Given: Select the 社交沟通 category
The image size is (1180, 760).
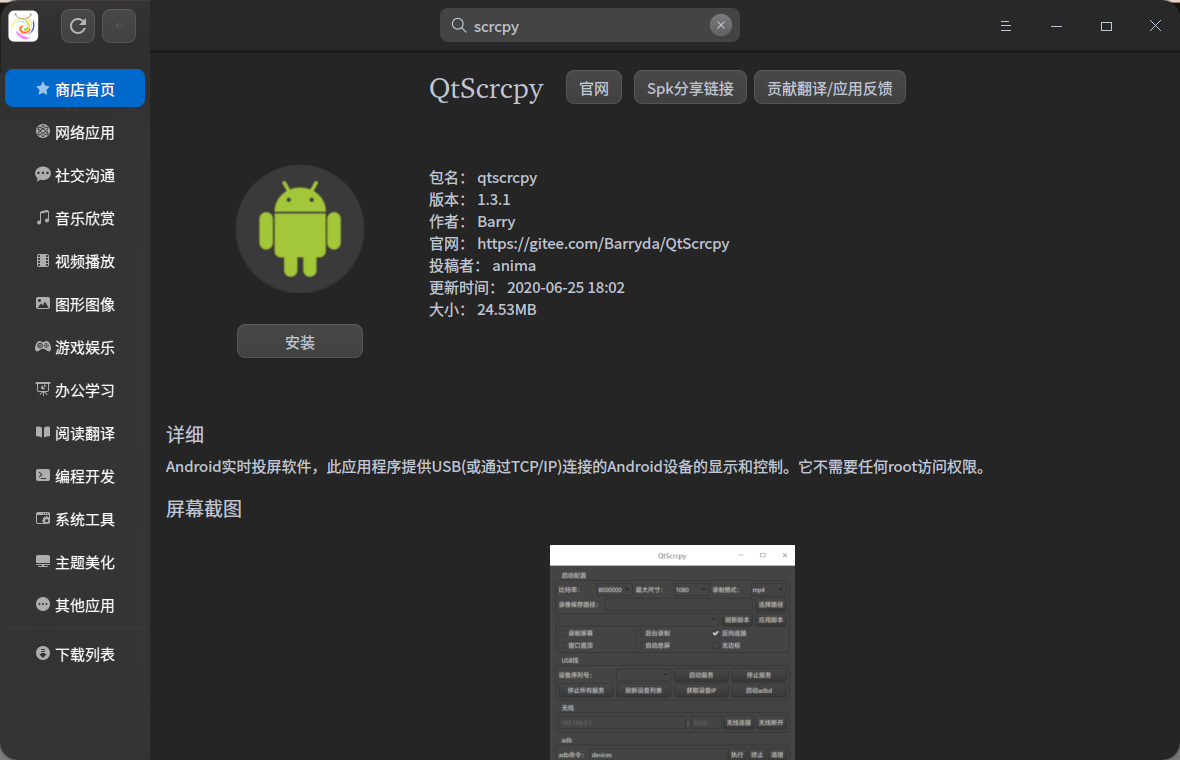Looking at the screenshot, I should [x=75, y=175].
